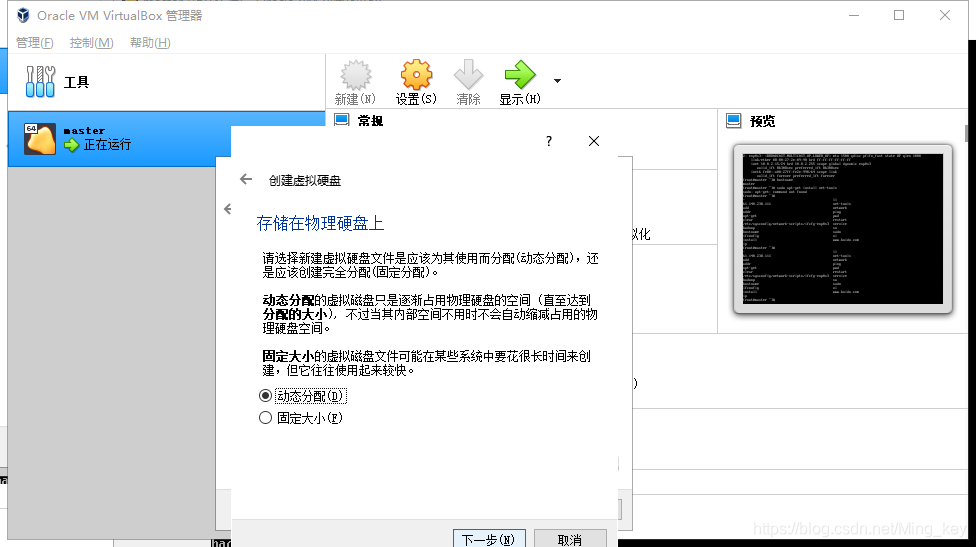
Task: Open the Control (控制) menu
Action: click(x=92, y=43)
